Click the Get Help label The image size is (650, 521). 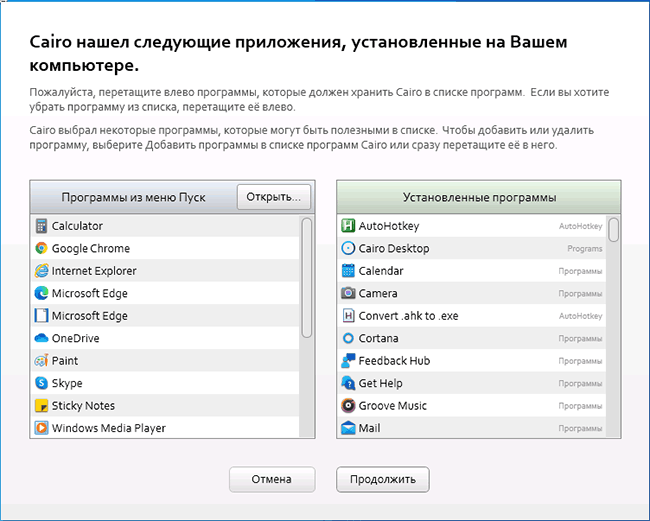(381, 383)
